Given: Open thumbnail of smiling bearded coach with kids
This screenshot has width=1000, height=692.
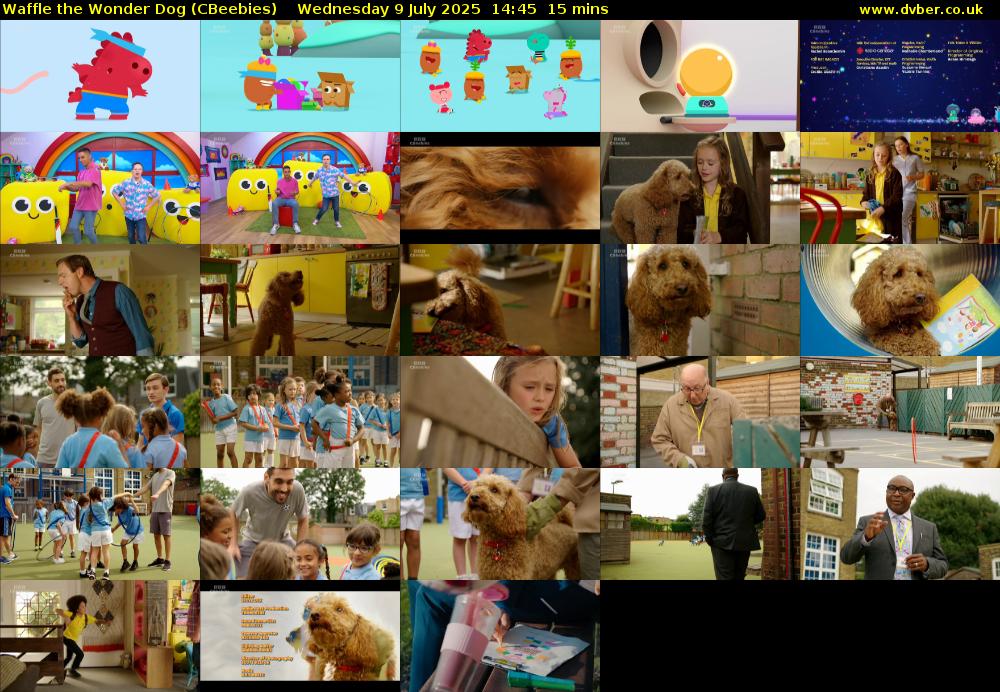Looking at the screenshot, I should pos(300,524).
